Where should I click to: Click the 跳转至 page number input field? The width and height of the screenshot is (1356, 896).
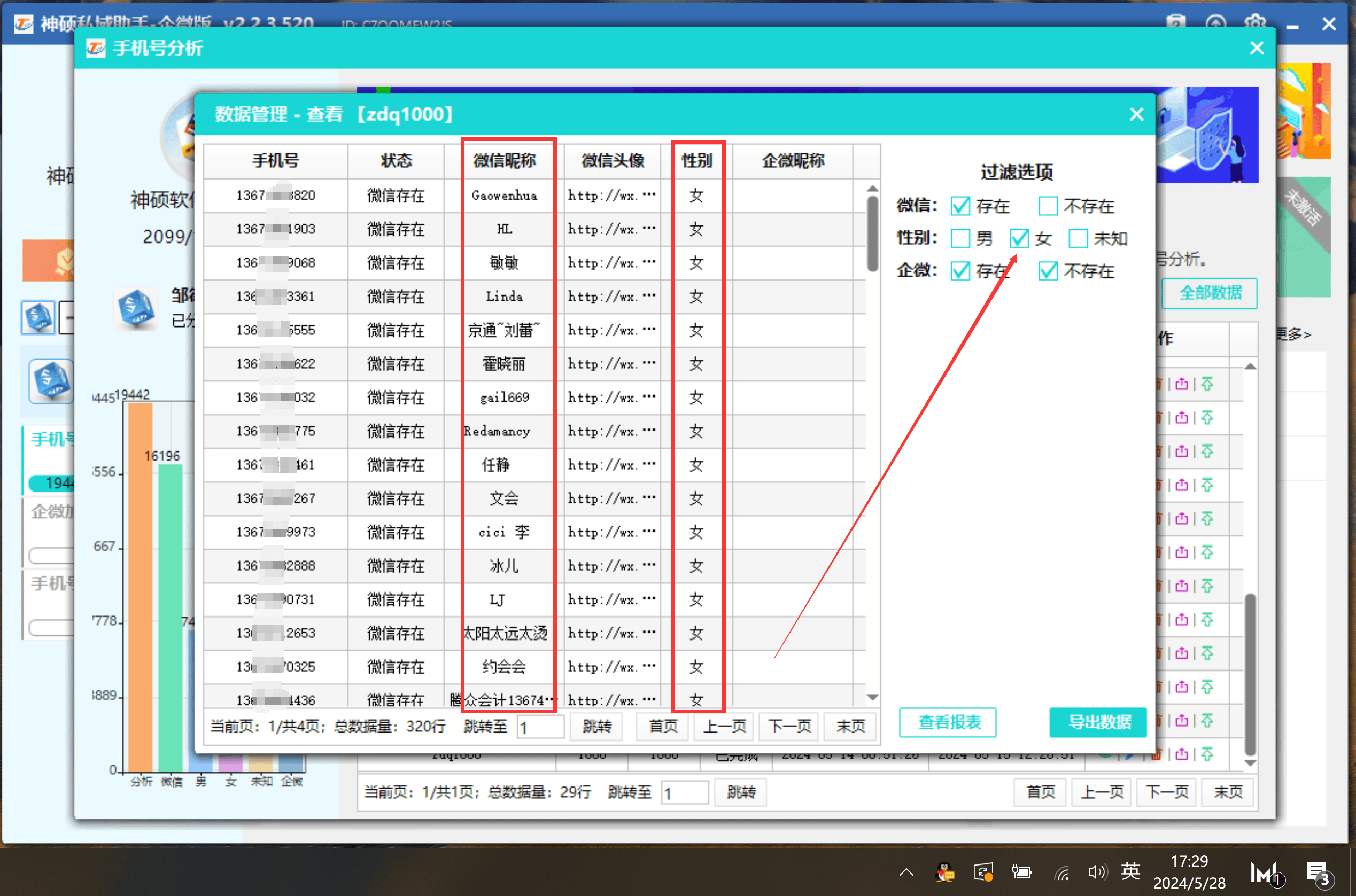540,727
